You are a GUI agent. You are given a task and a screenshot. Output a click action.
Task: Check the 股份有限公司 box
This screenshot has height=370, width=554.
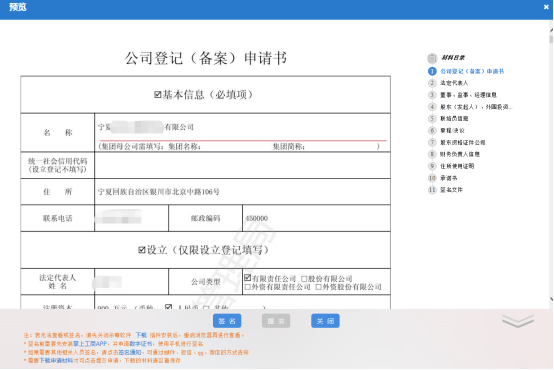[304, 279]
